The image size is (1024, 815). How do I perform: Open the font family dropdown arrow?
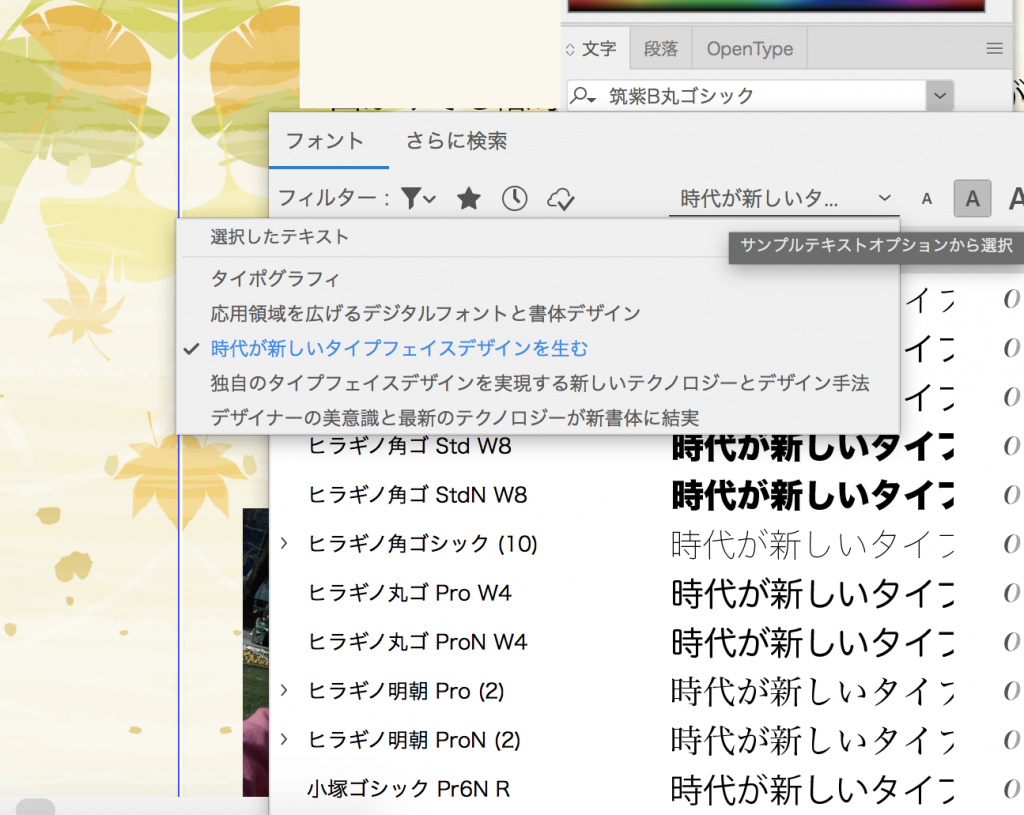click(939, 96)
